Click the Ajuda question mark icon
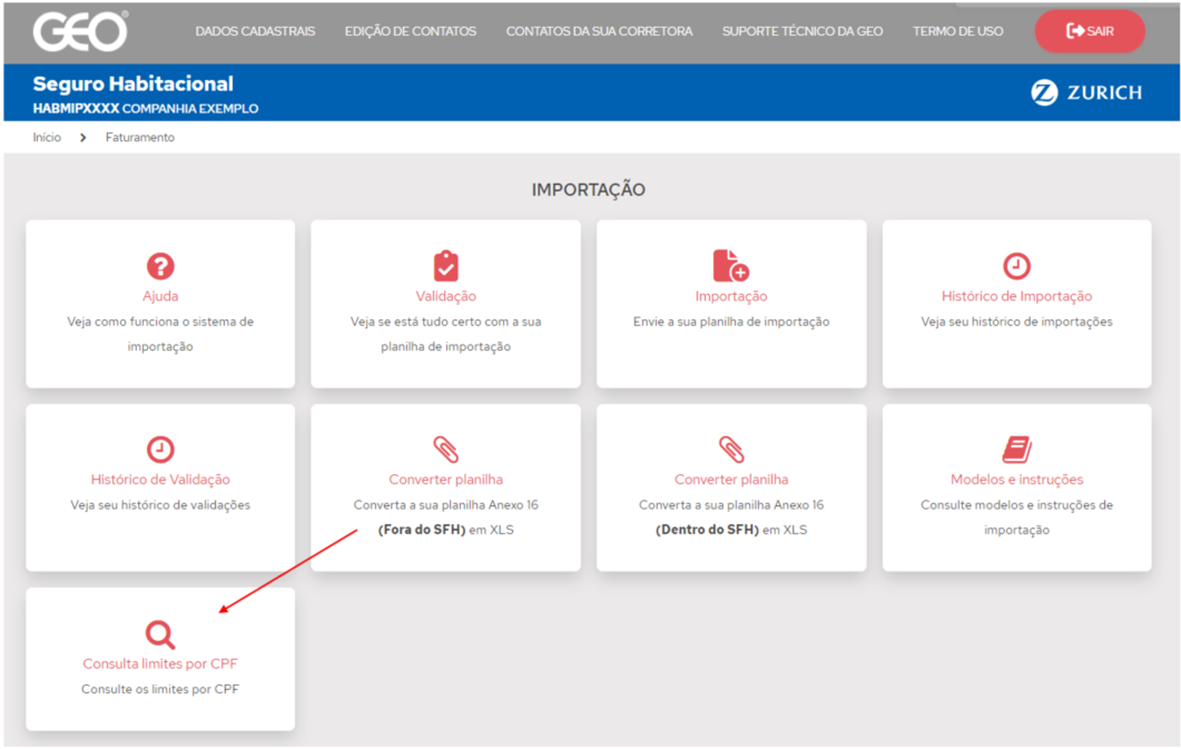The height and width of the screenshot is (749, 1181). pos(160,266)
